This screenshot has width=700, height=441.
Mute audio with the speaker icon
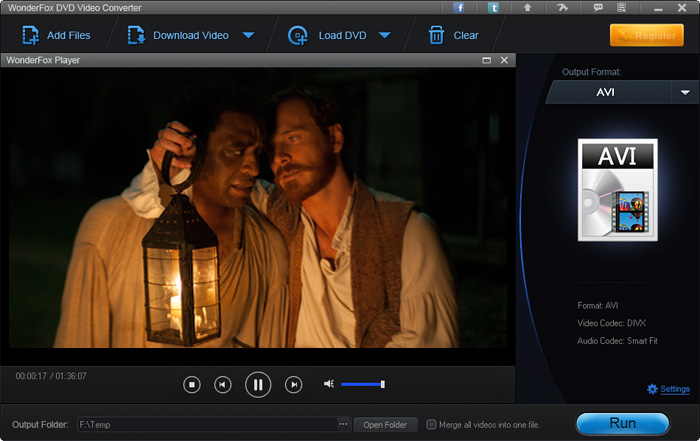pos(329,384)
